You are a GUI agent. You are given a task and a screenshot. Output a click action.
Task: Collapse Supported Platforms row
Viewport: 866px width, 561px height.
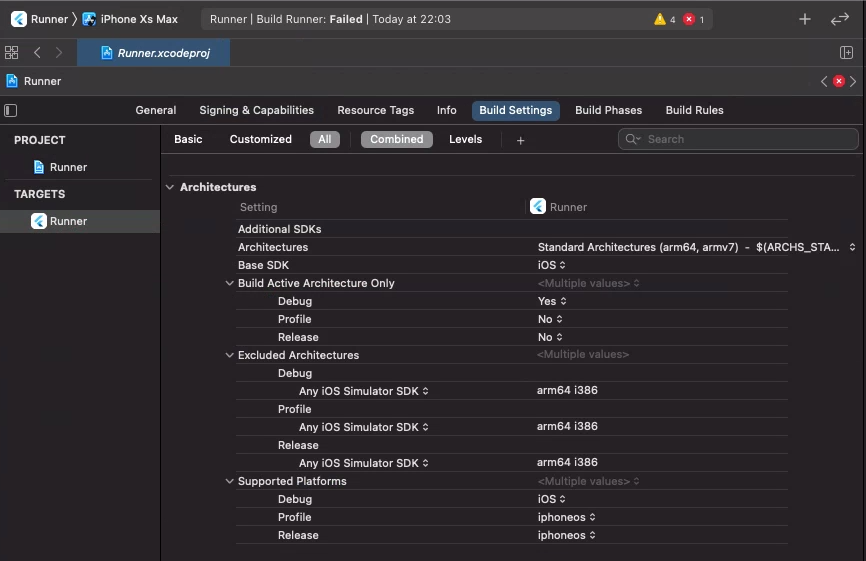coord(229,481)
